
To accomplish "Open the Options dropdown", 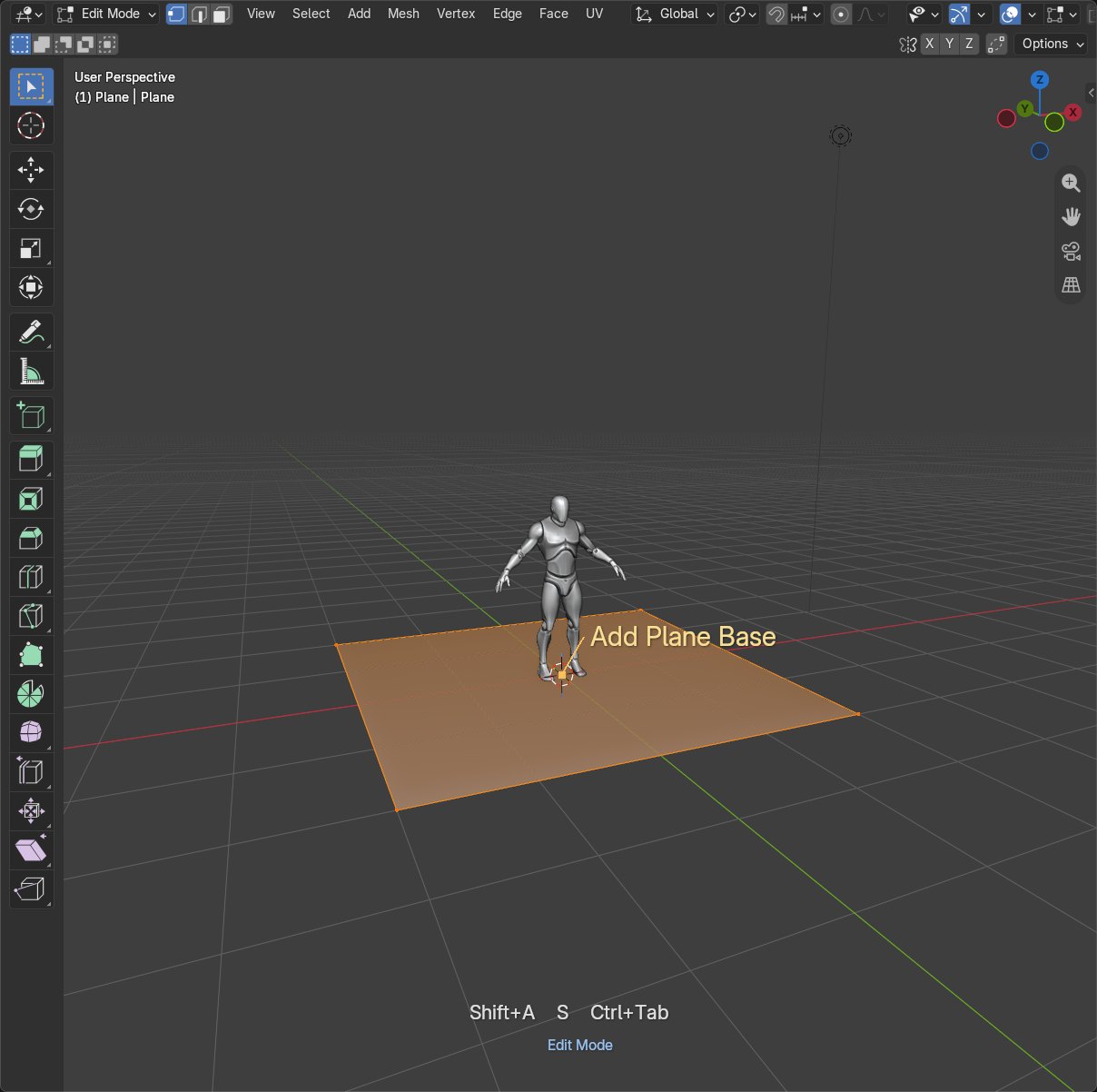I will 1052,44.
